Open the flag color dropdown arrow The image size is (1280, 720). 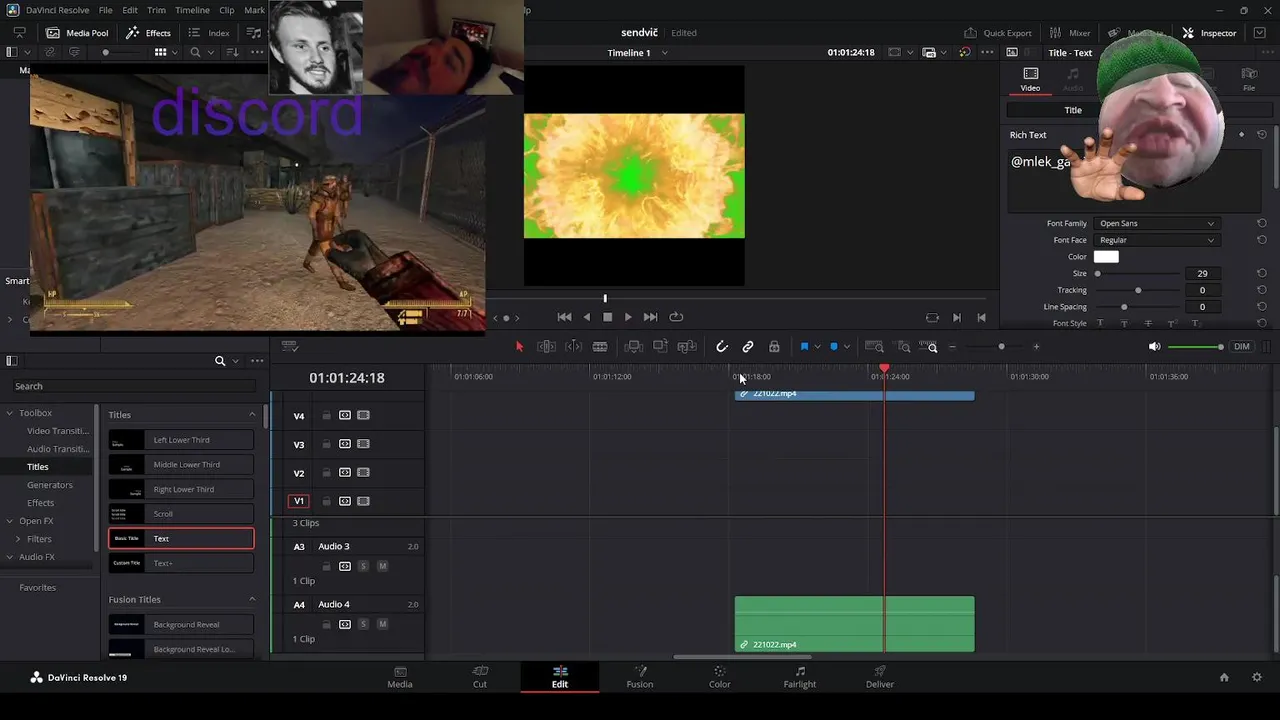point(817,347)
